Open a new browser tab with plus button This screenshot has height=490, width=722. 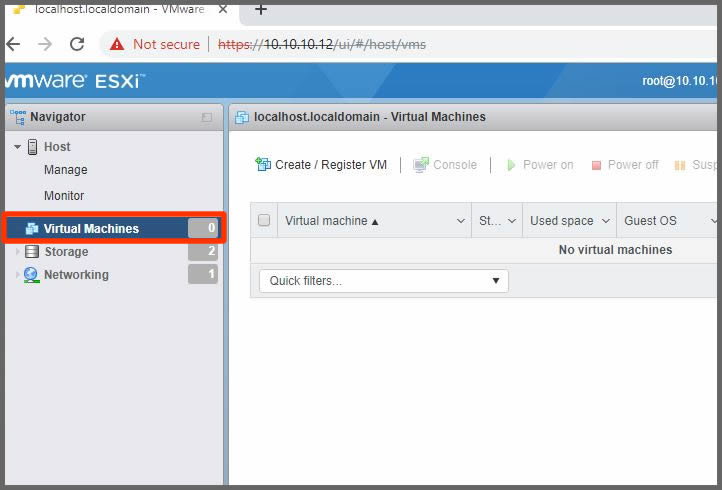tap(261, 9)
